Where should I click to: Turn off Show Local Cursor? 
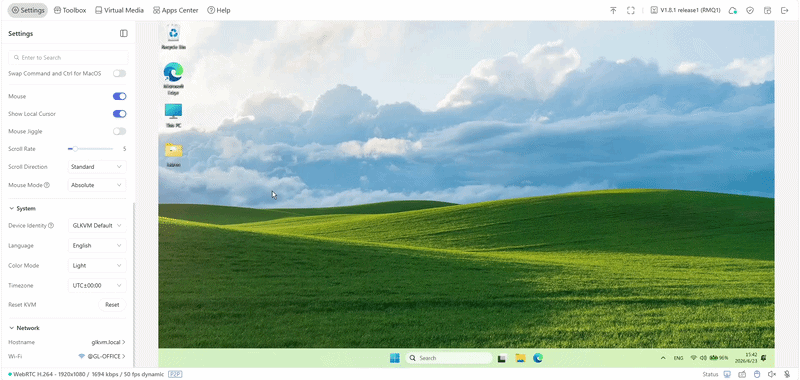click(x=119, y=114)
